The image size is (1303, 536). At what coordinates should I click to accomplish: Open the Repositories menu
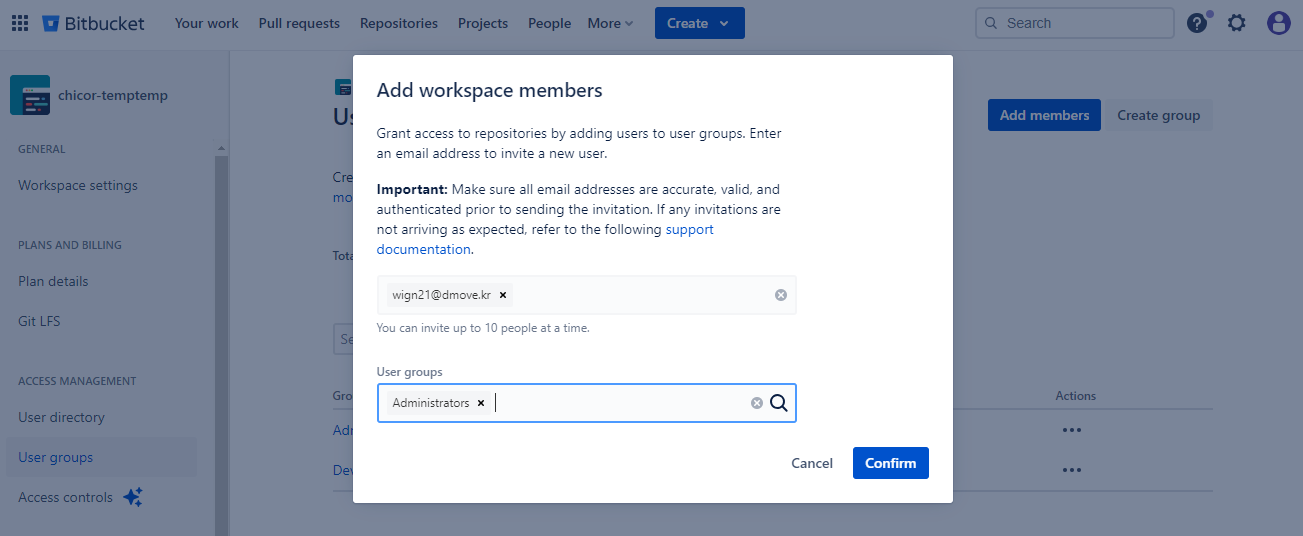[x=399, y=23]
